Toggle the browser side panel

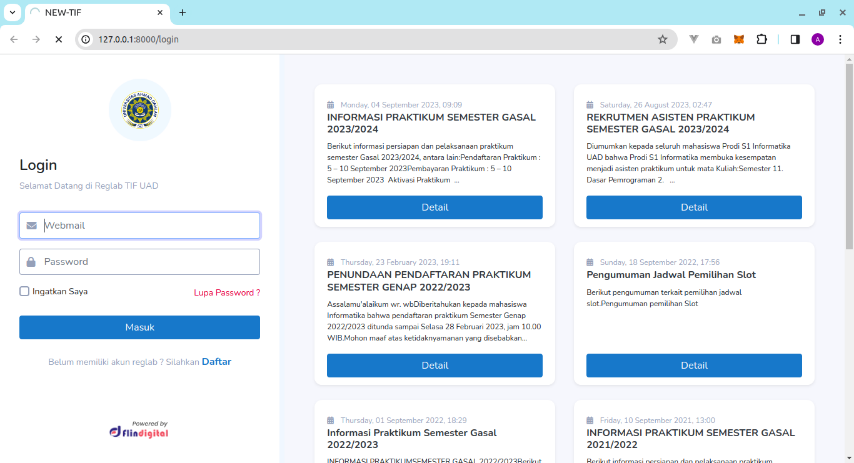click(795, 39)
